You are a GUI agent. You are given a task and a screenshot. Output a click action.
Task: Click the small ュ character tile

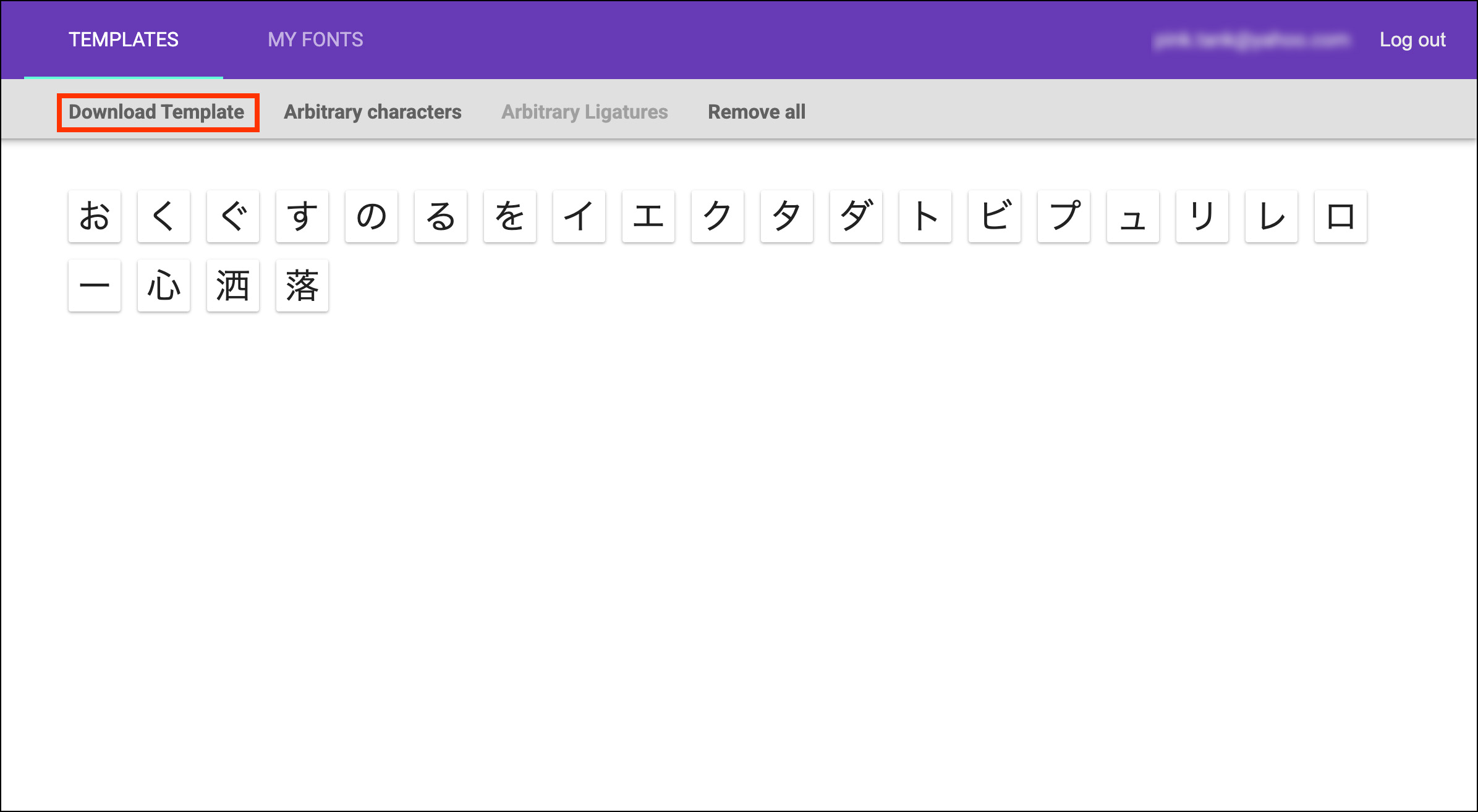coord(1133,216)
